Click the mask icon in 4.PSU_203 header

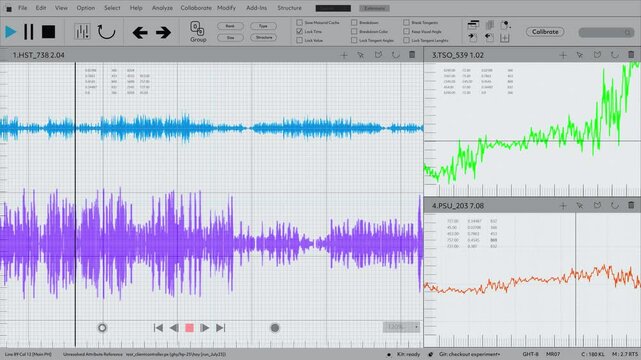click(597, 206)
